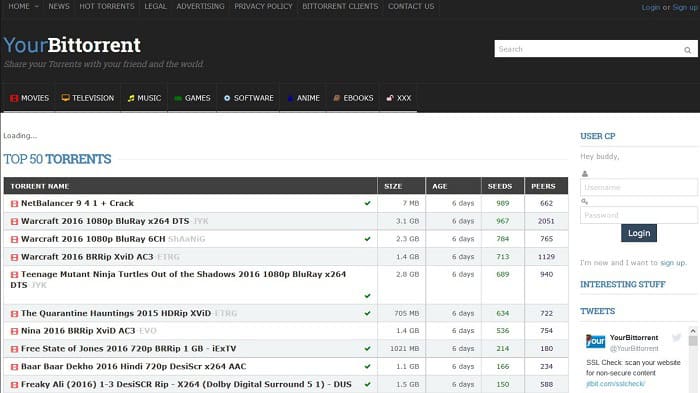Open the Home menu dropdown

(x=23, y=6)
